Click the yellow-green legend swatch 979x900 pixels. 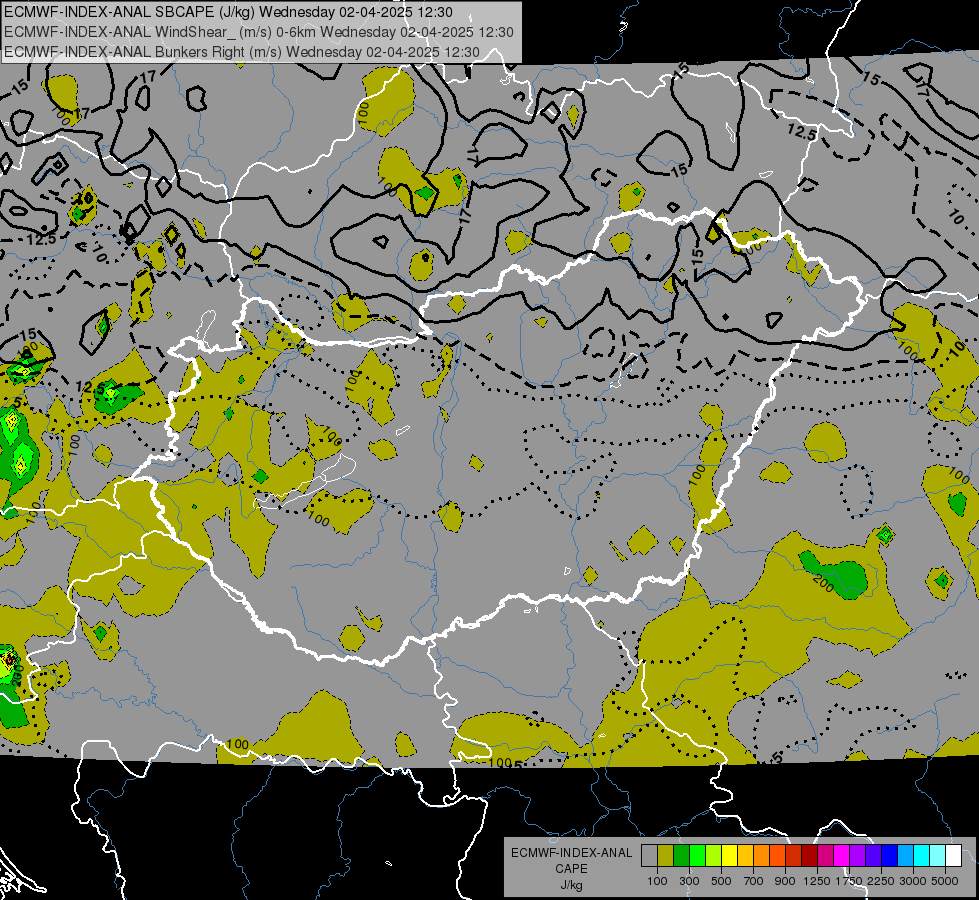[714, 856]
